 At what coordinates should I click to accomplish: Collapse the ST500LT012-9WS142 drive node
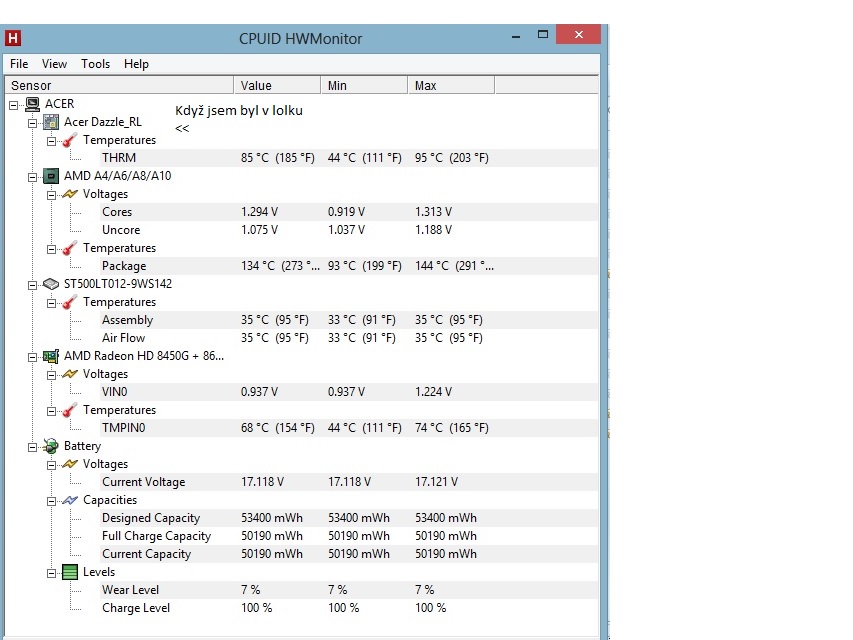coord(33,285)
